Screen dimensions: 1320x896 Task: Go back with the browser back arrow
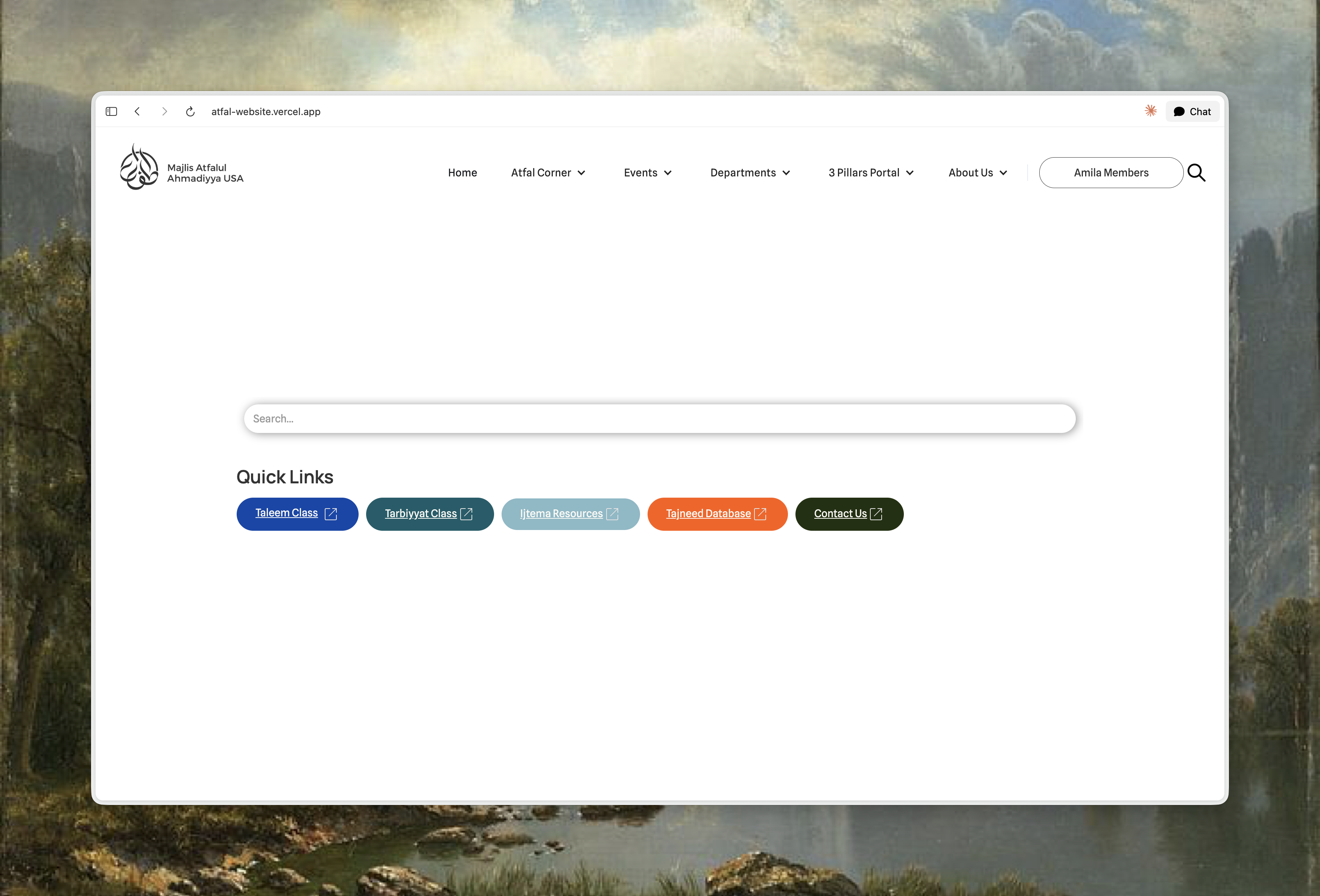tap(137, 111)
